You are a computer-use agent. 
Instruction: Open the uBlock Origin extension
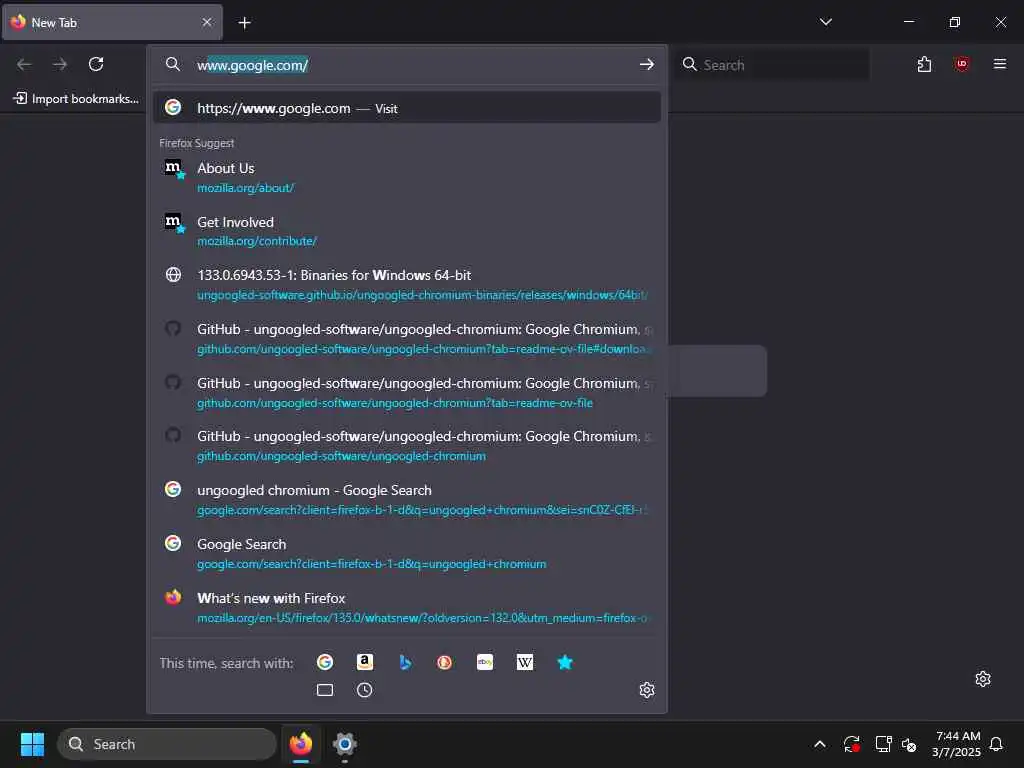[961, 64]
